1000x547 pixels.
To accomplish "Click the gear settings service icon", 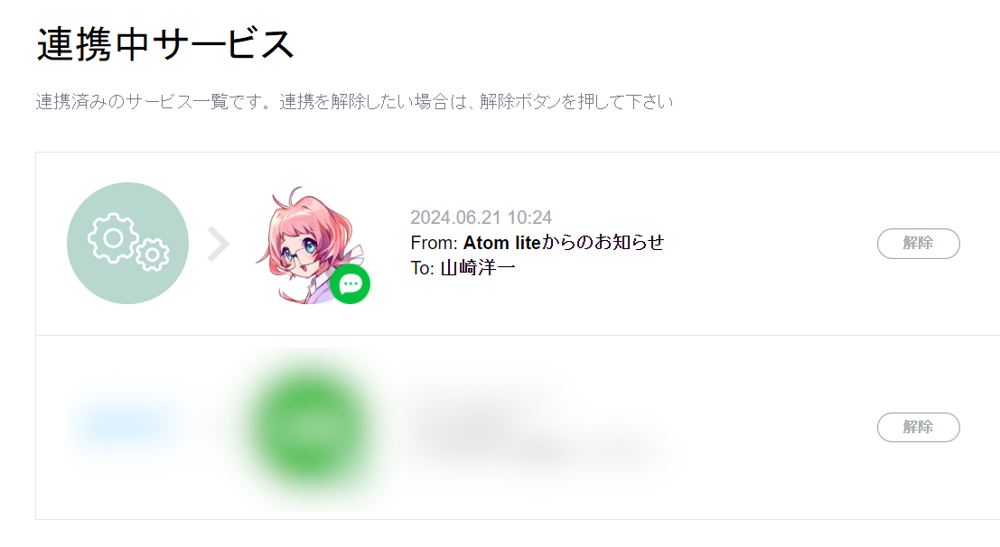I will pos(128,243).
